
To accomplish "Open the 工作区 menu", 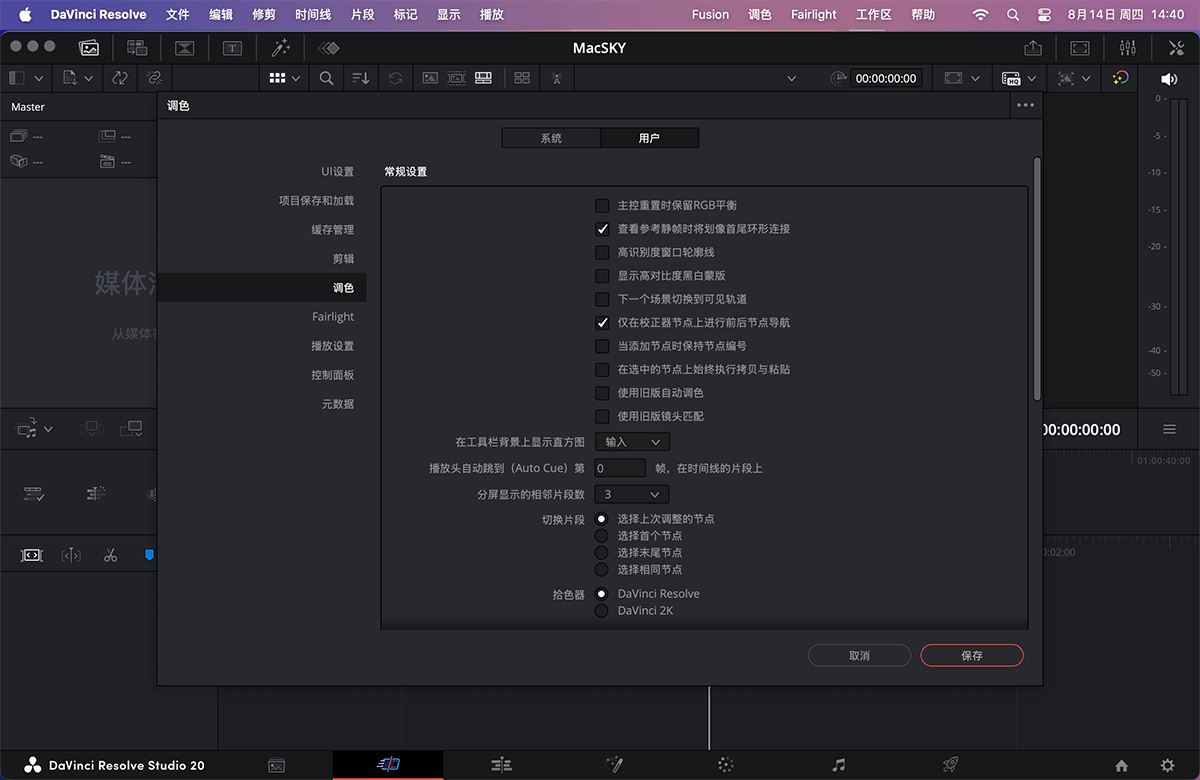I will point(873,15).
